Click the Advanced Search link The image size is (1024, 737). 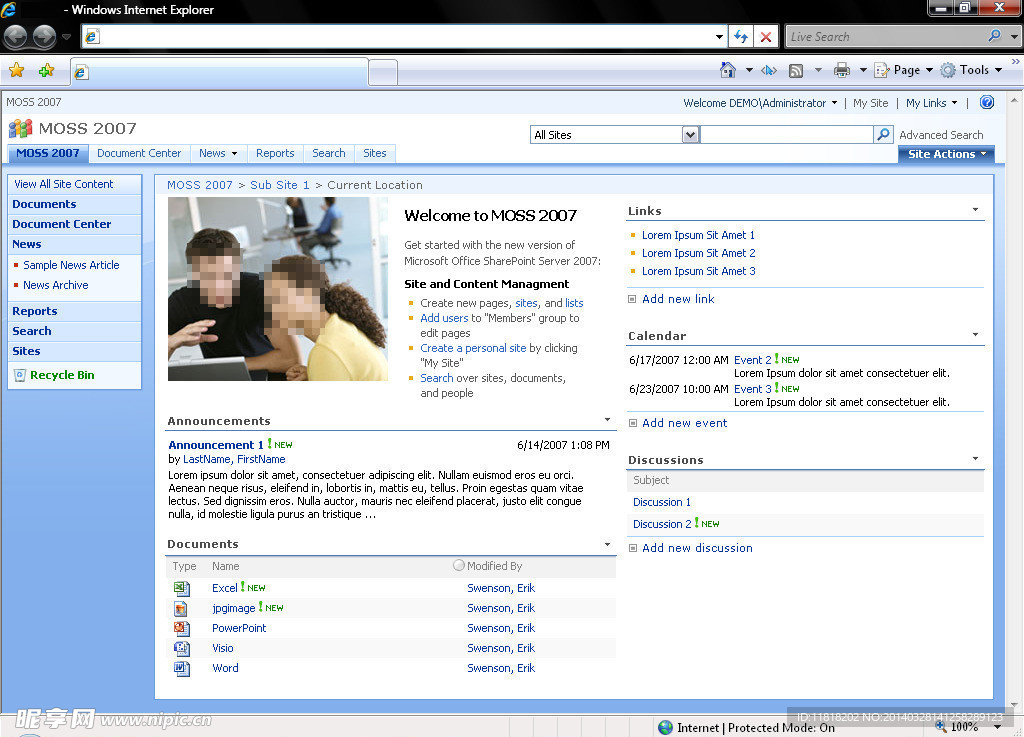[x=941, y=134]
